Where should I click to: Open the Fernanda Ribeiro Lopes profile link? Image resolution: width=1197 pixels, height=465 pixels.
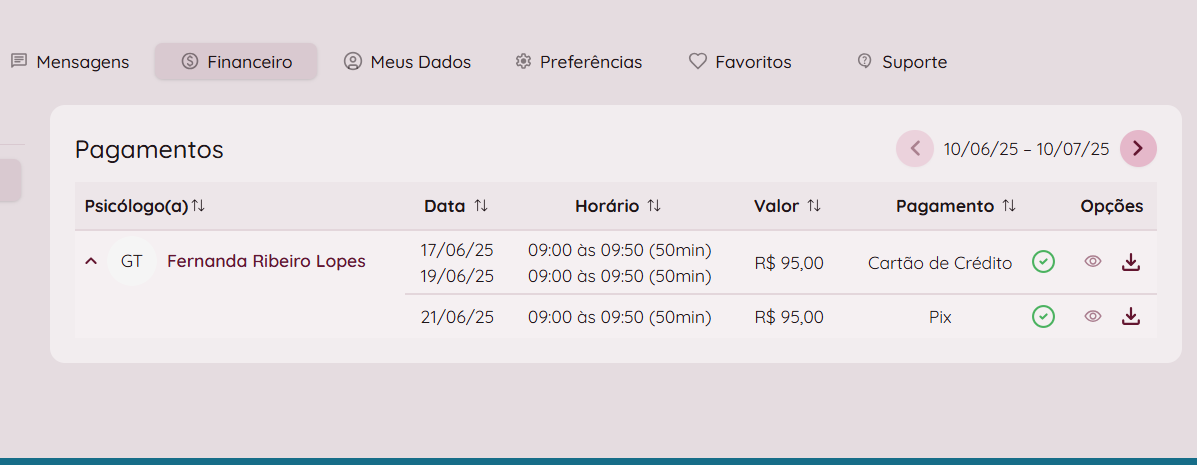[266, 262]
